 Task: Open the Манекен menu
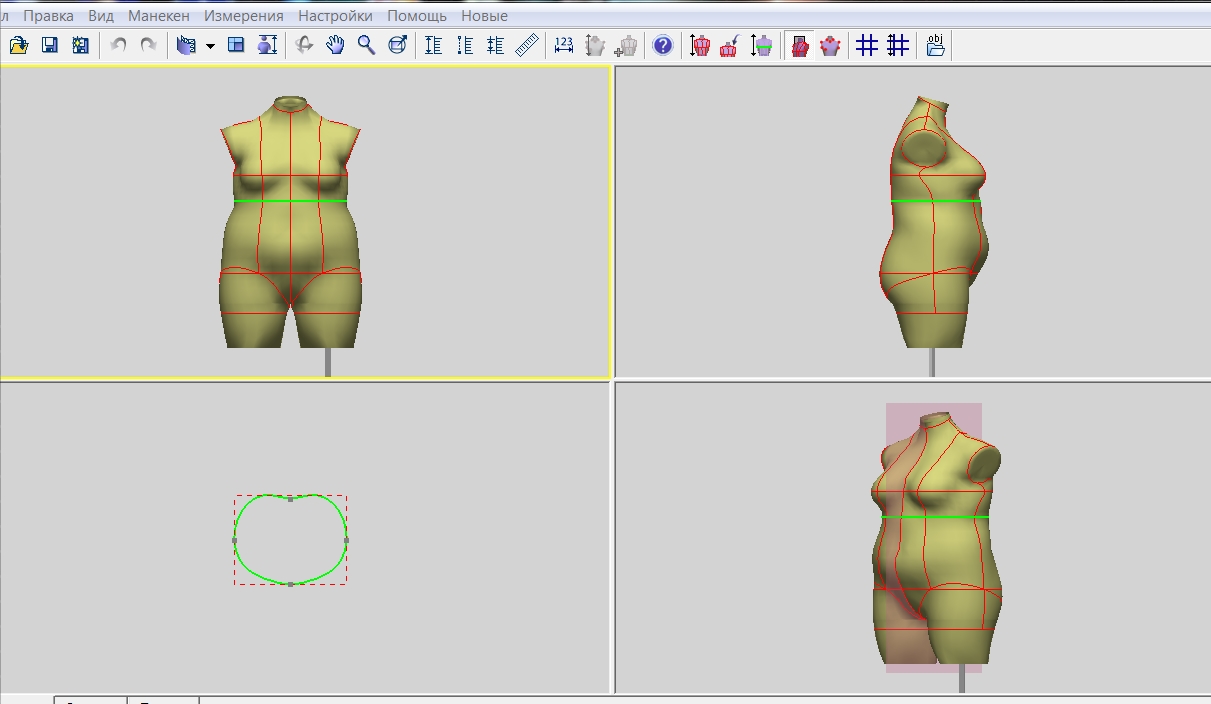click(159, 16)
